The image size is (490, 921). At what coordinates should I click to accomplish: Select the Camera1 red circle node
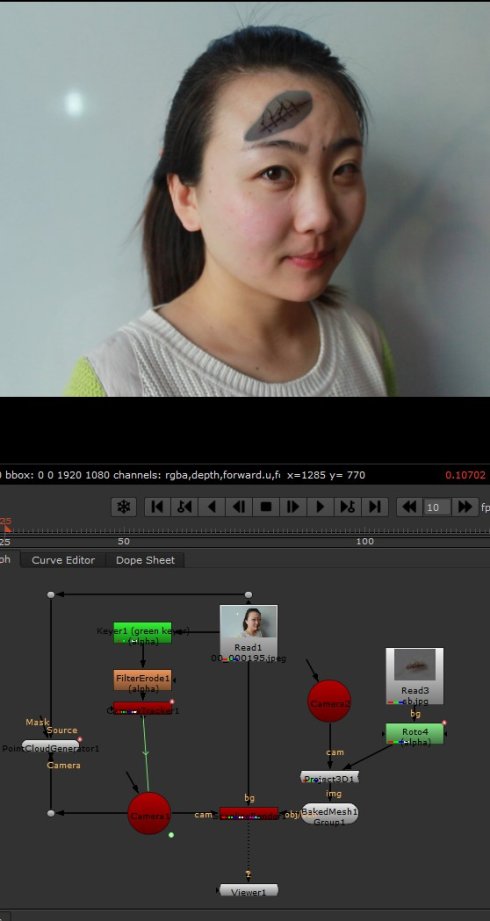click(149, 814)
